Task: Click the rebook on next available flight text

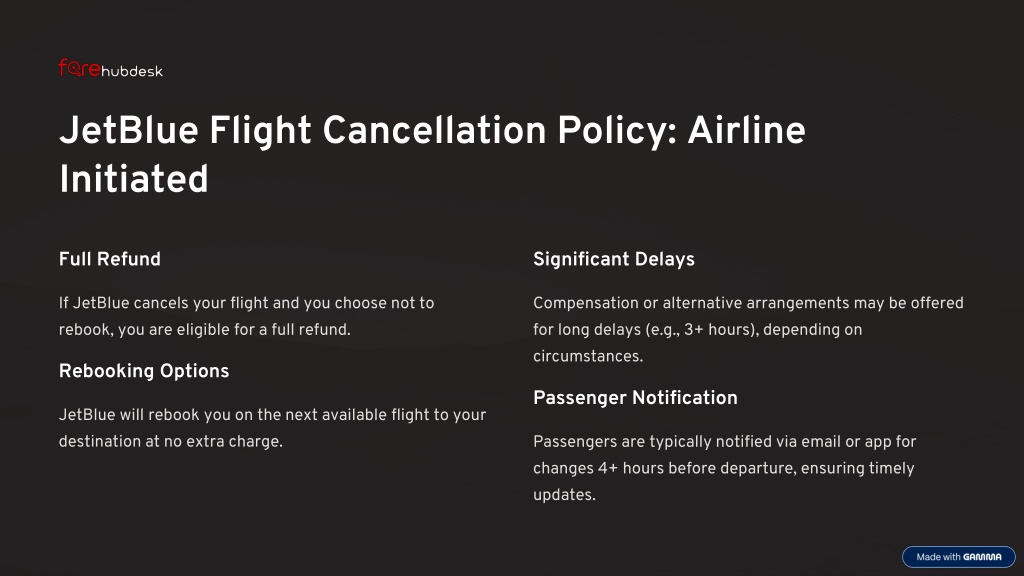Action: point(272,428)
